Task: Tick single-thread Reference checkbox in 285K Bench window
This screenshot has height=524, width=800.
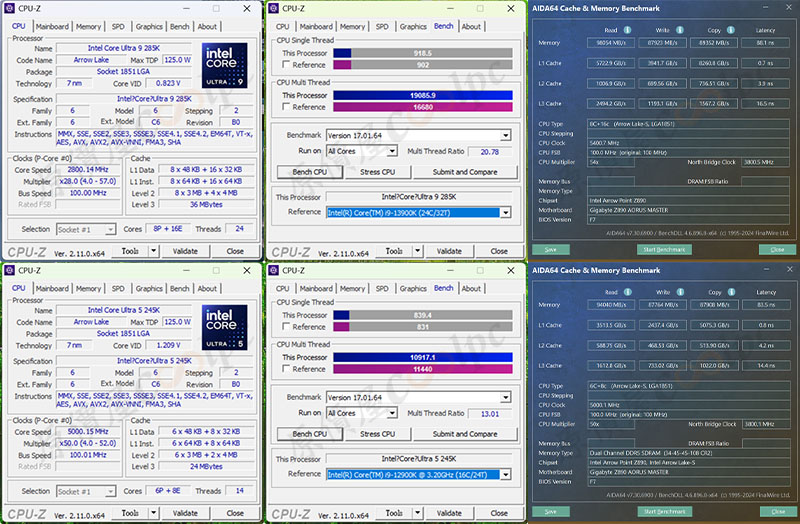Action: [286, 65]
